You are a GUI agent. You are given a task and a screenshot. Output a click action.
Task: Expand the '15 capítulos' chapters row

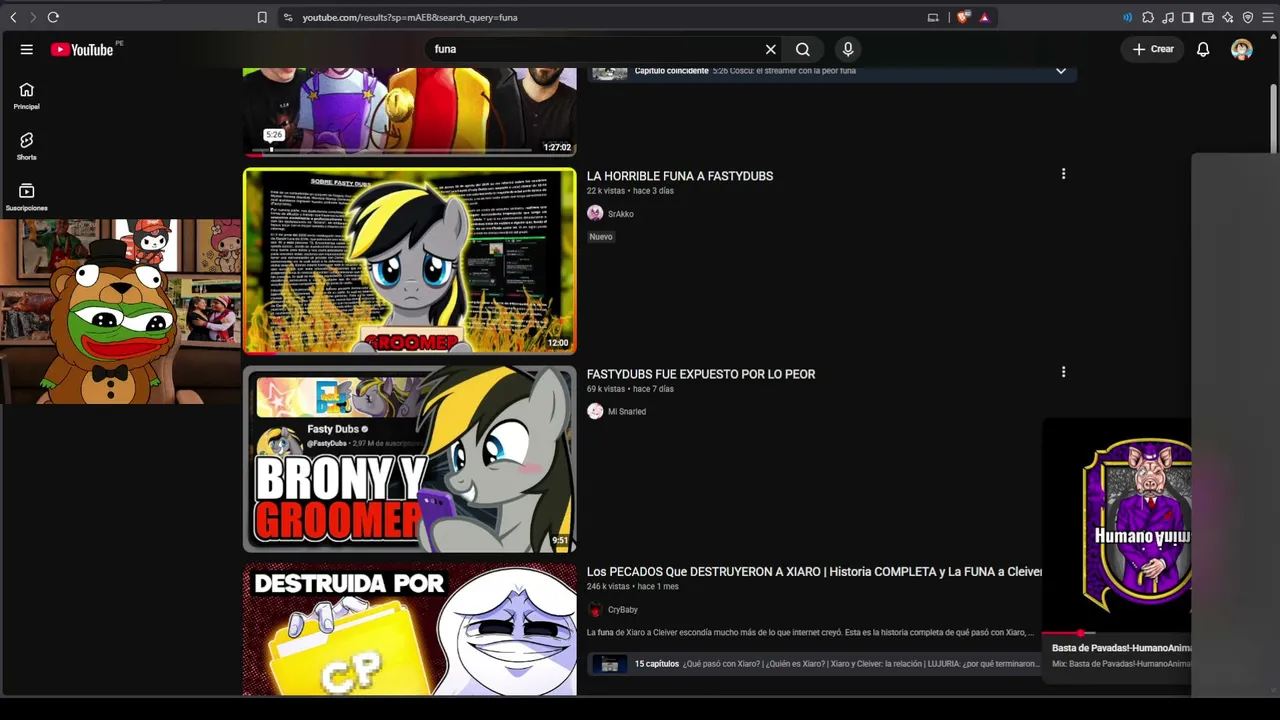point(815,664)
